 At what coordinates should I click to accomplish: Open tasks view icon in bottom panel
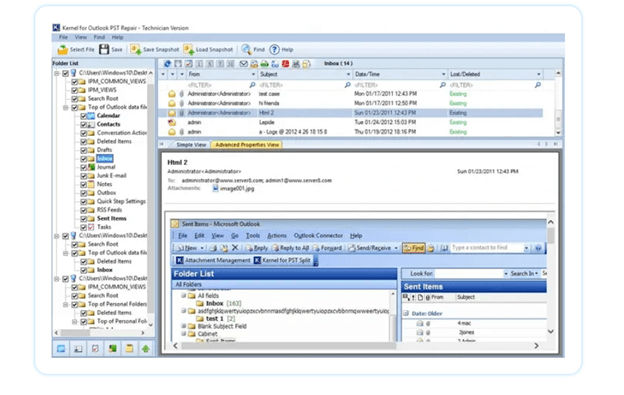coord(95,349)
